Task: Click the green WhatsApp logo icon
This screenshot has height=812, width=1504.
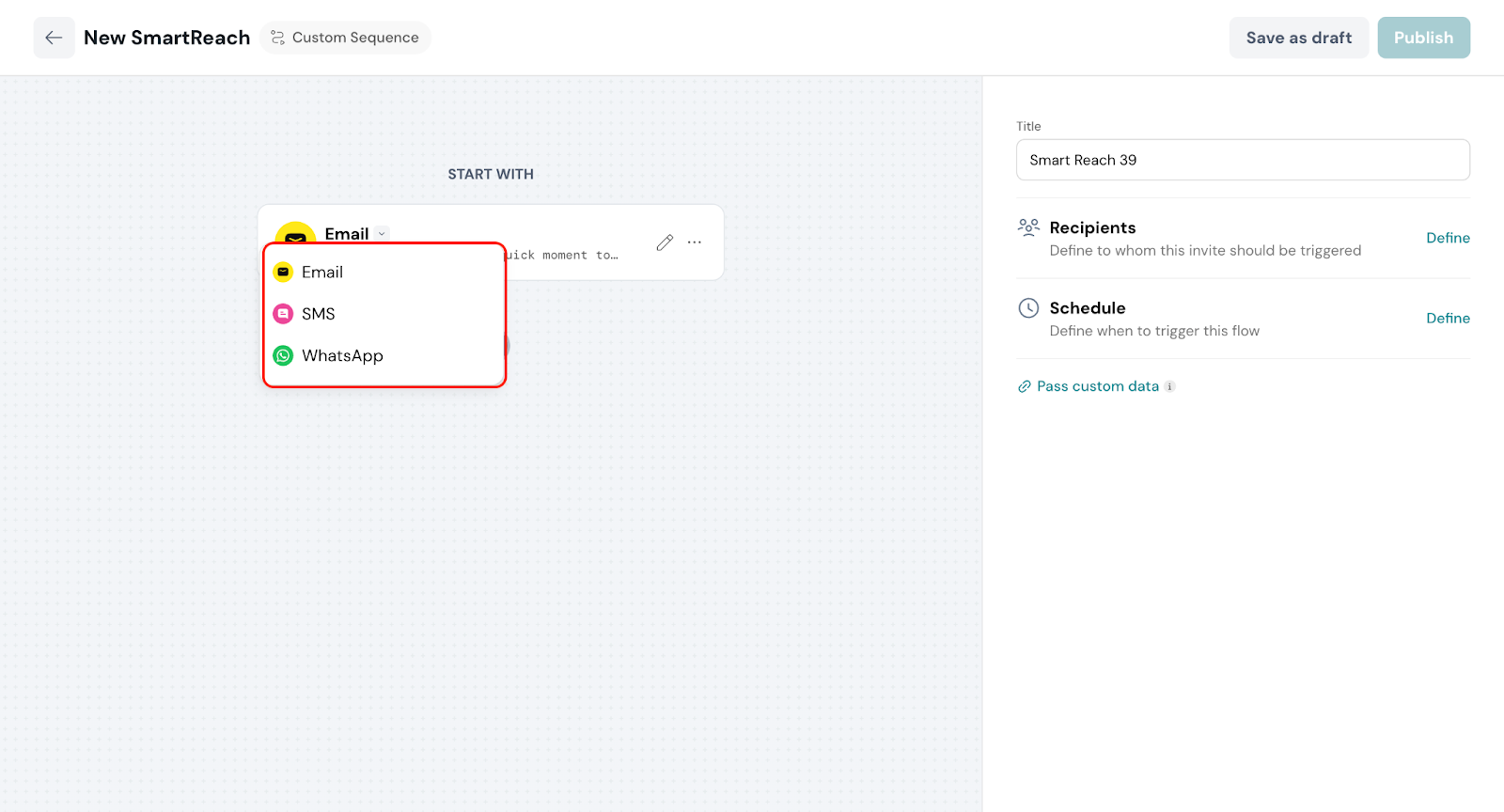Action: click(283, 355)
